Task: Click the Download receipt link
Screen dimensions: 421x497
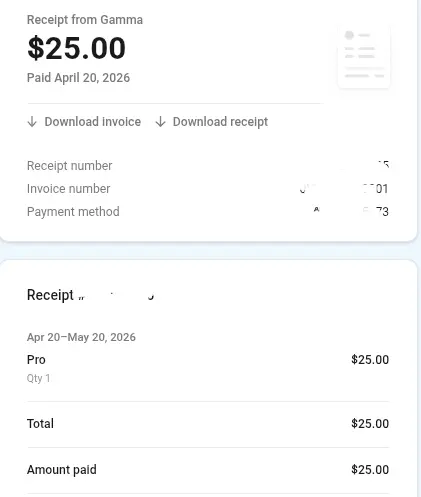Action: click(212, 122)
